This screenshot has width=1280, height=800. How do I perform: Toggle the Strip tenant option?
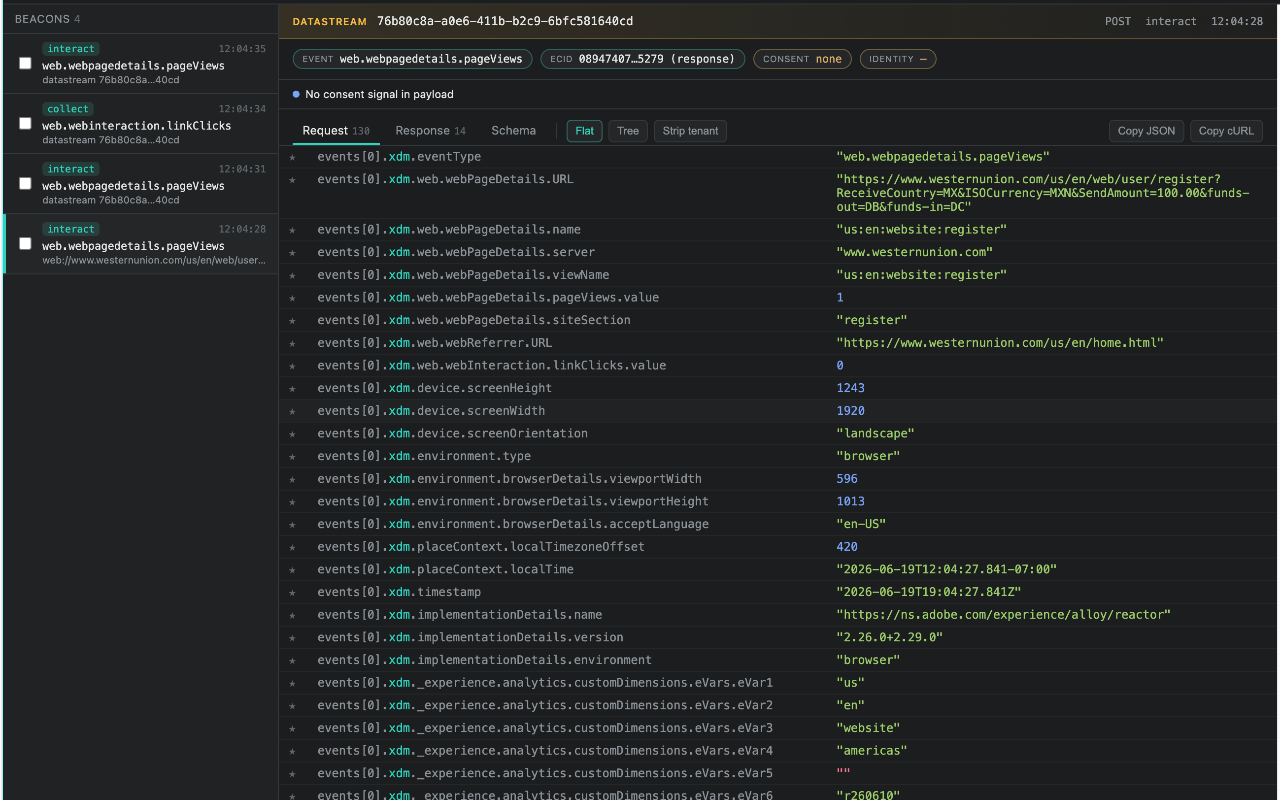pyautogui.click(x=690, y=131)
